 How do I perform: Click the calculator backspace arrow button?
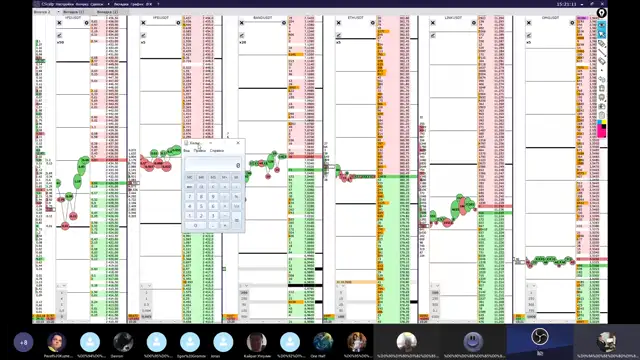189,187
